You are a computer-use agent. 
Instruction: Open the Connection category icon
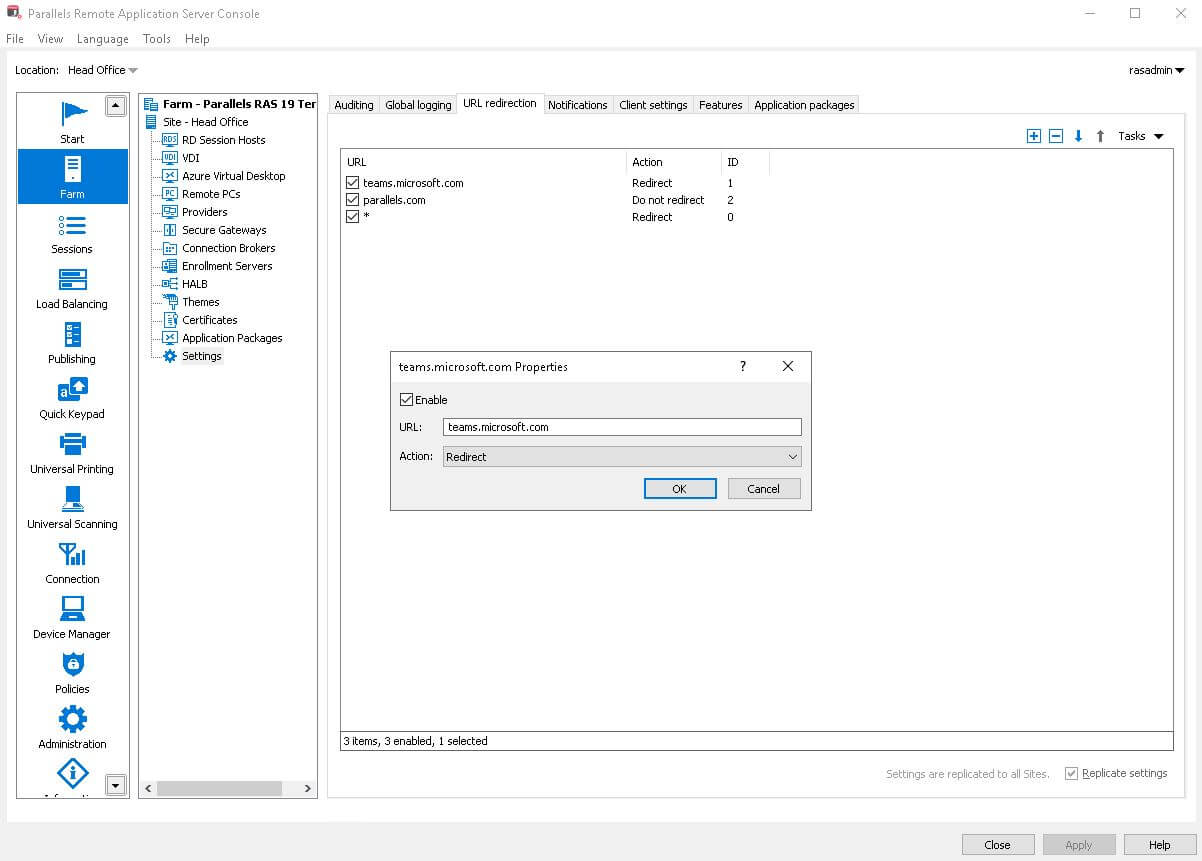pyautogui.click(x=72, y=554)
